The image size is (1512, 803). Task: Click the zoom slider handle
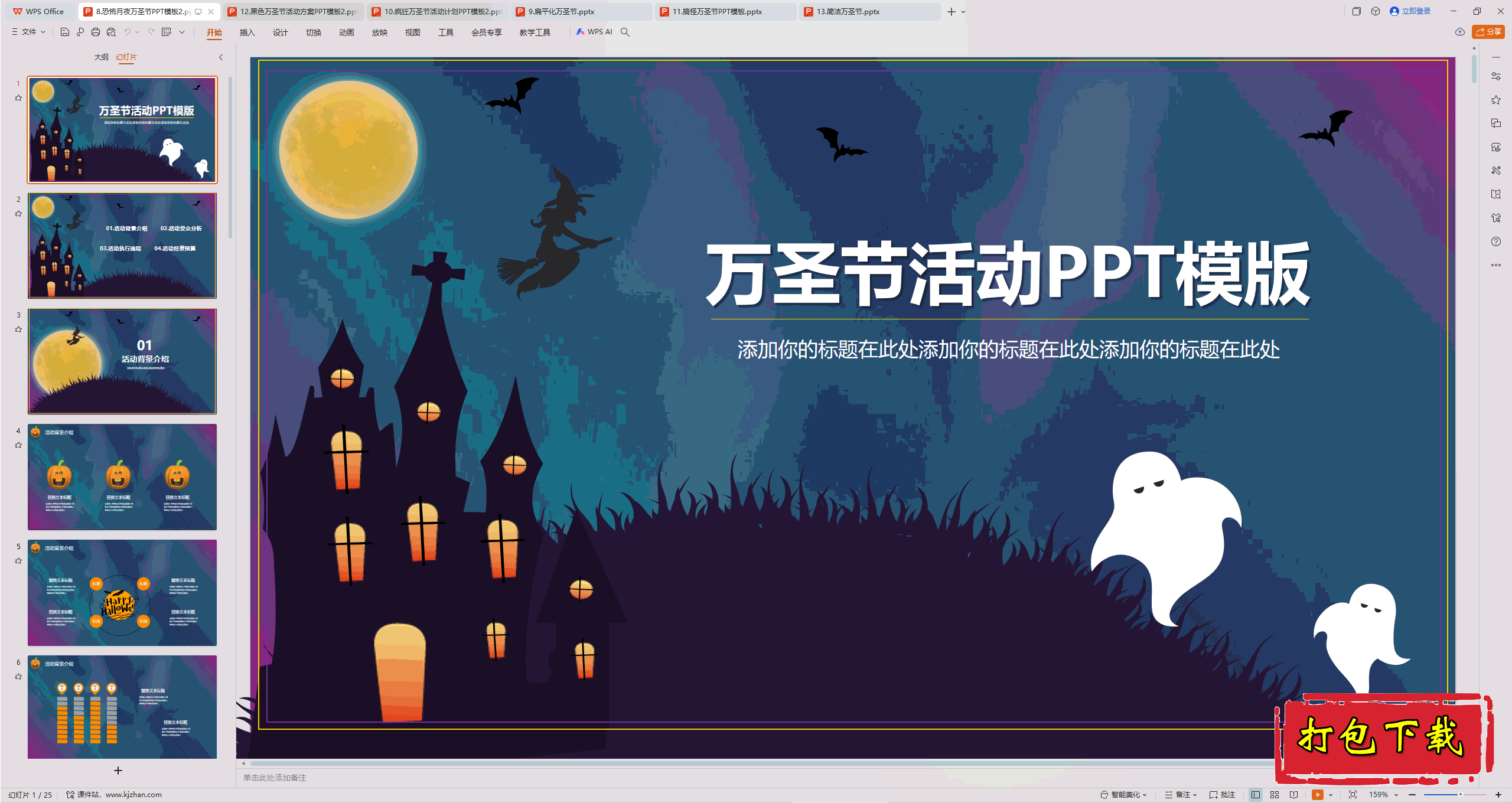coord(1461,795)
